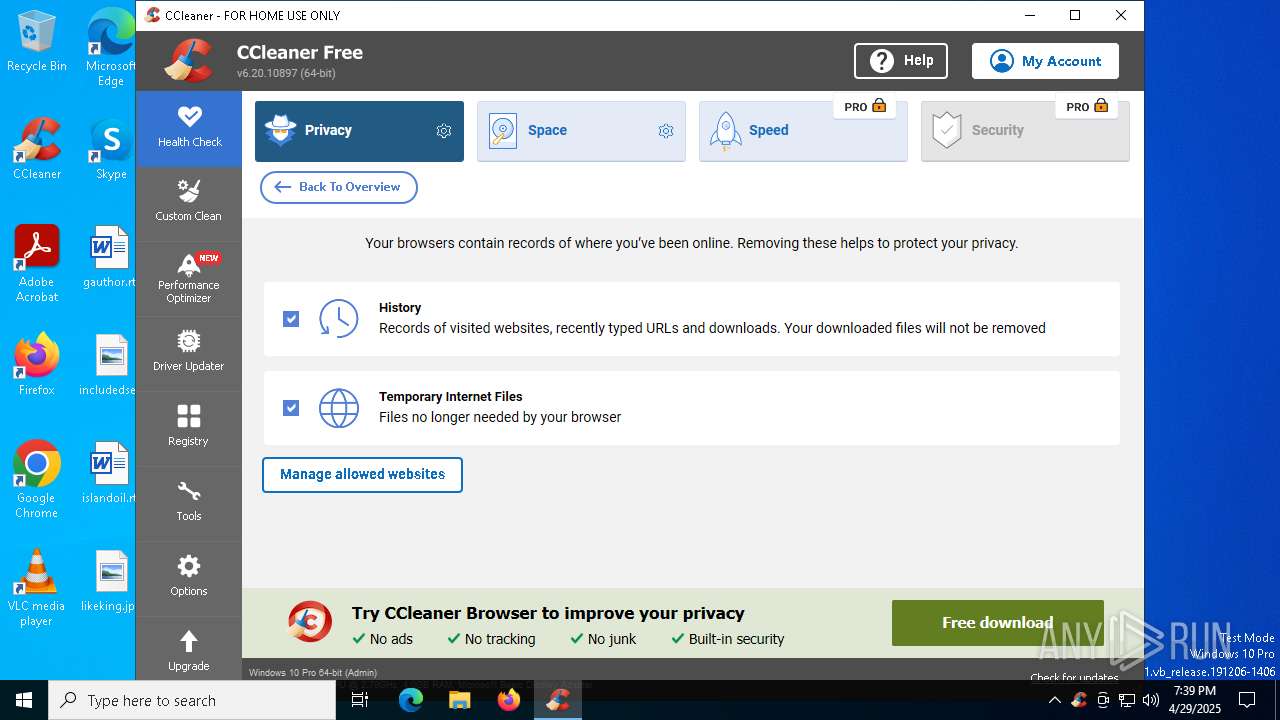Open VLC media player desktop shortcut
This screenshot has width=1280, height=720.
coord(37,588)
